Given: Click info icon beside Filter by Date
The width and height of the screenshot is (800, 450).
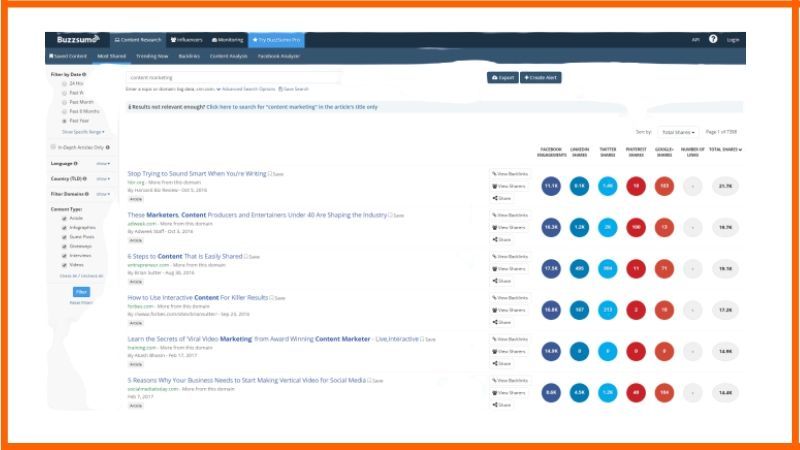Looking at the screenshot, I should tap(84, 74).
